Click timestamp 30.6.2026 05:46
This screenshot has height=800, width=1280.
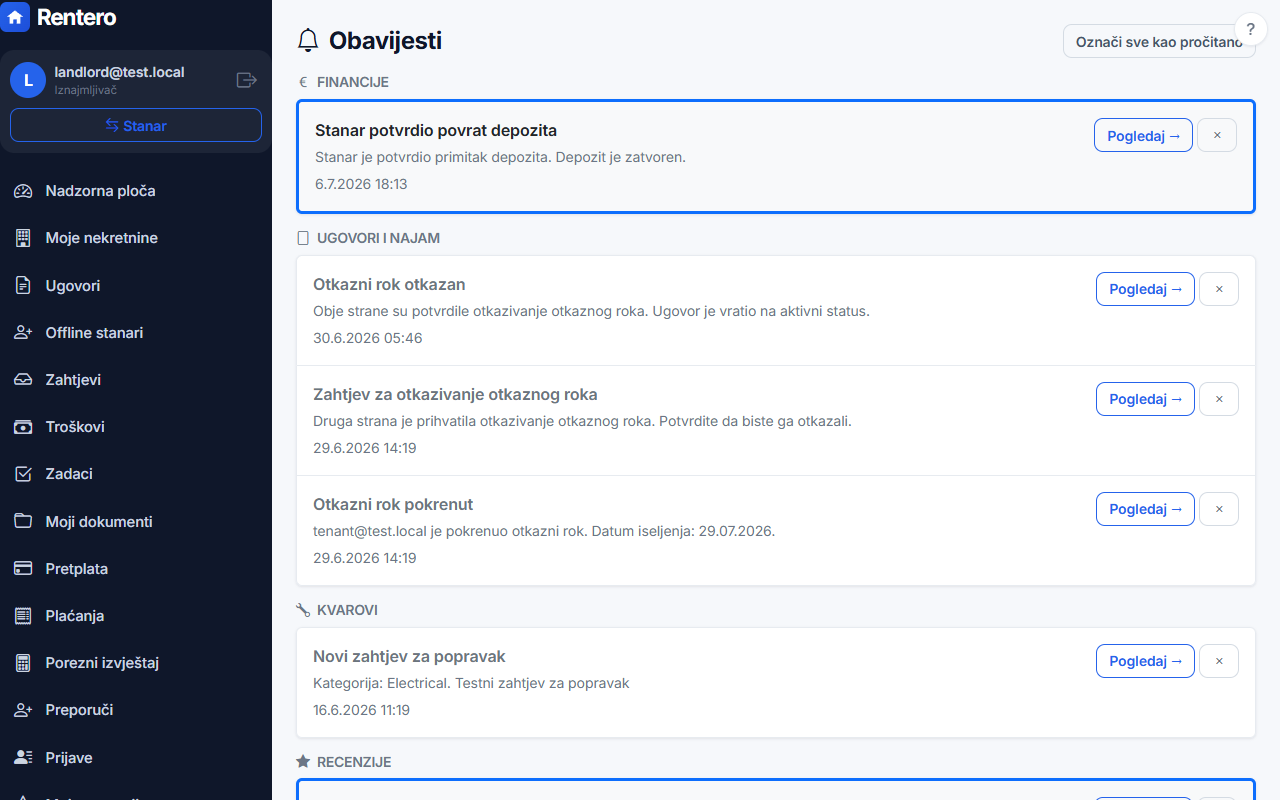pyautogui.click(x=367, y=338)
